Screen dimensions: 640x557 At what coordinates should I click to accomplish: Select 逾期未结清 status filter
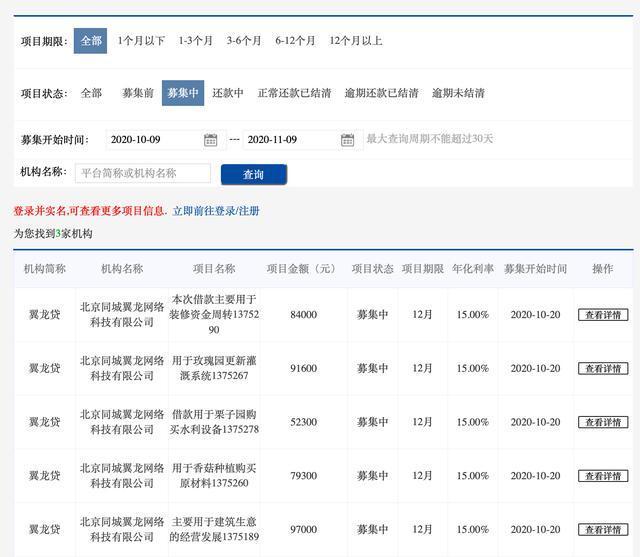point(458,93)
